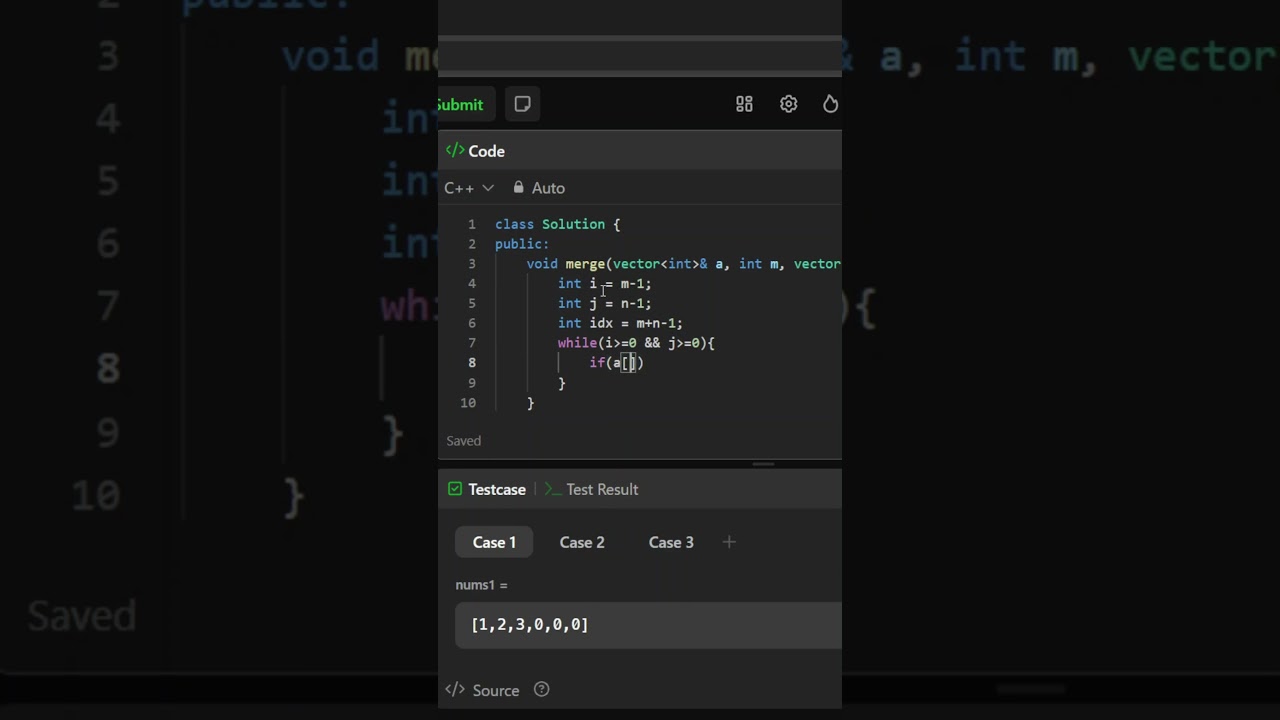Select Case 1 test case

(494, 542)
